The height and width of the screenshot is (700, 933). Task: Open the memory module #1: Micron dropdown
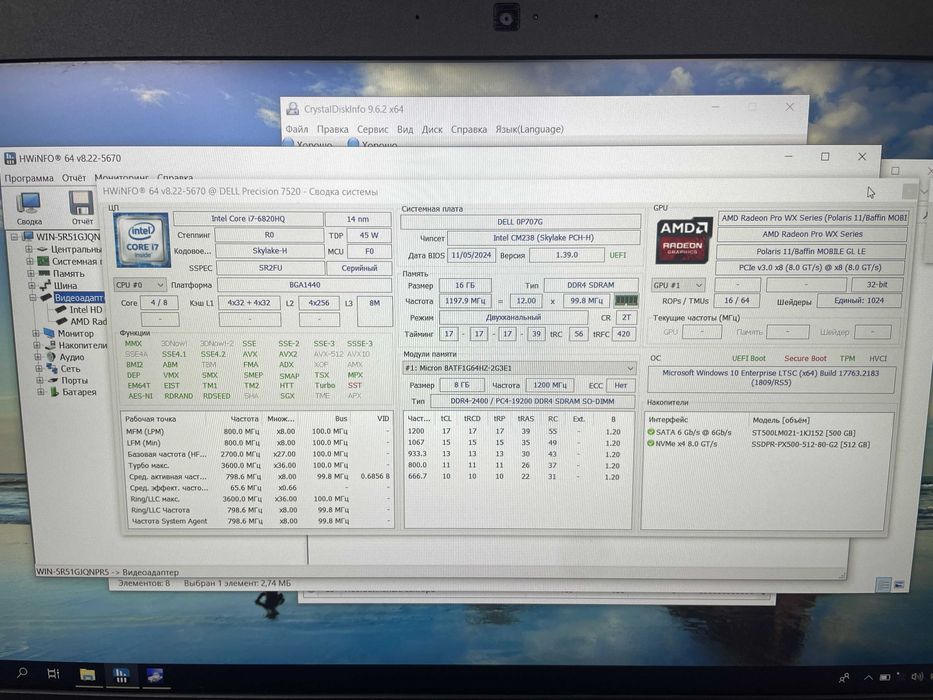[x=519, y=368]
